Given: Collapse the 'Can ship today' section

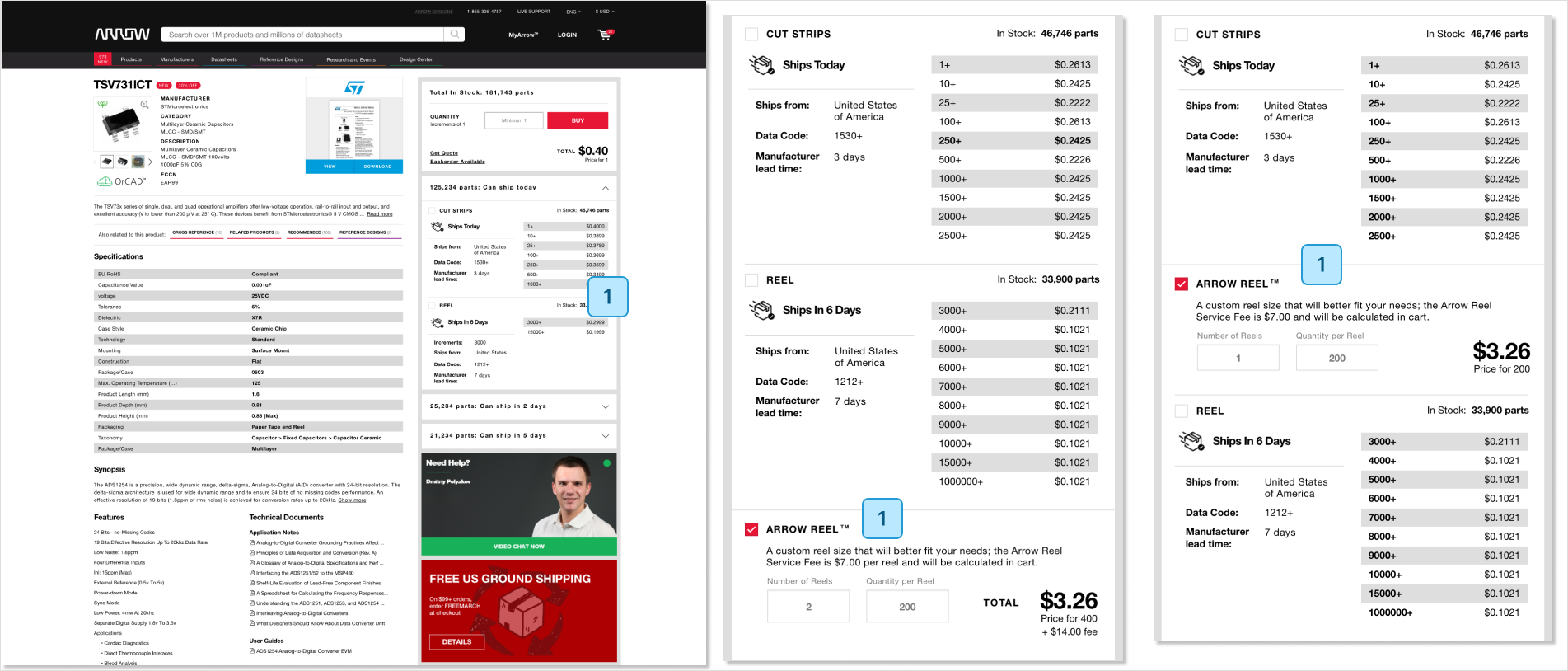Looking at the screenshot, I should (606, 188).
